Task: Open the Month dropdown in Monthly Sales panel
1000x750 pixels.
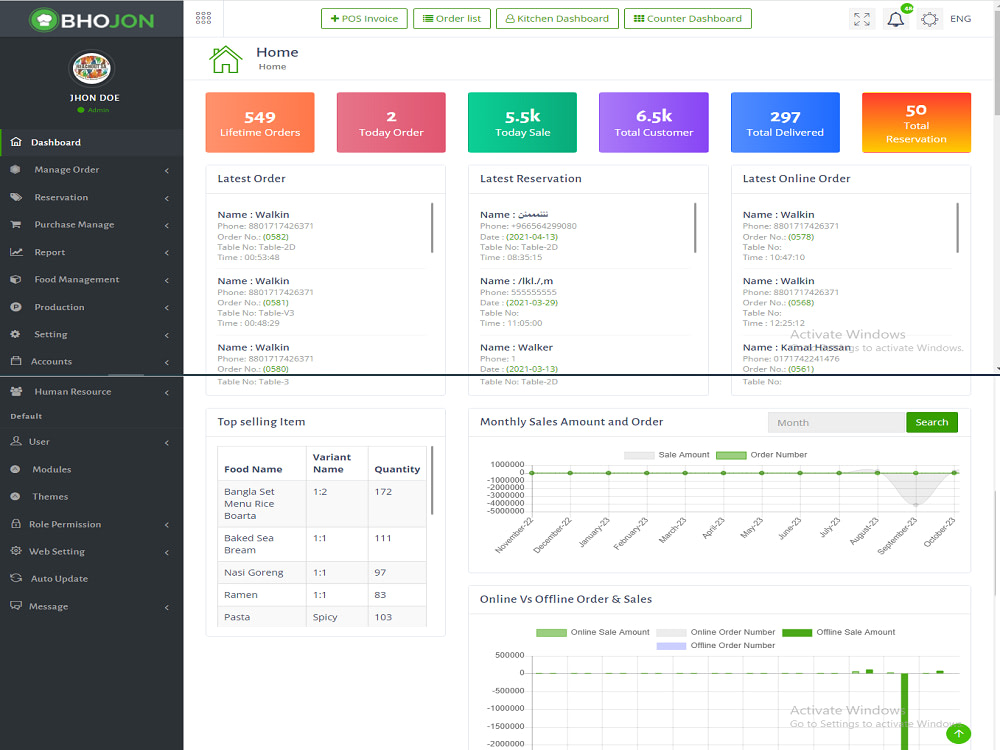Action: tap(836, 422)
